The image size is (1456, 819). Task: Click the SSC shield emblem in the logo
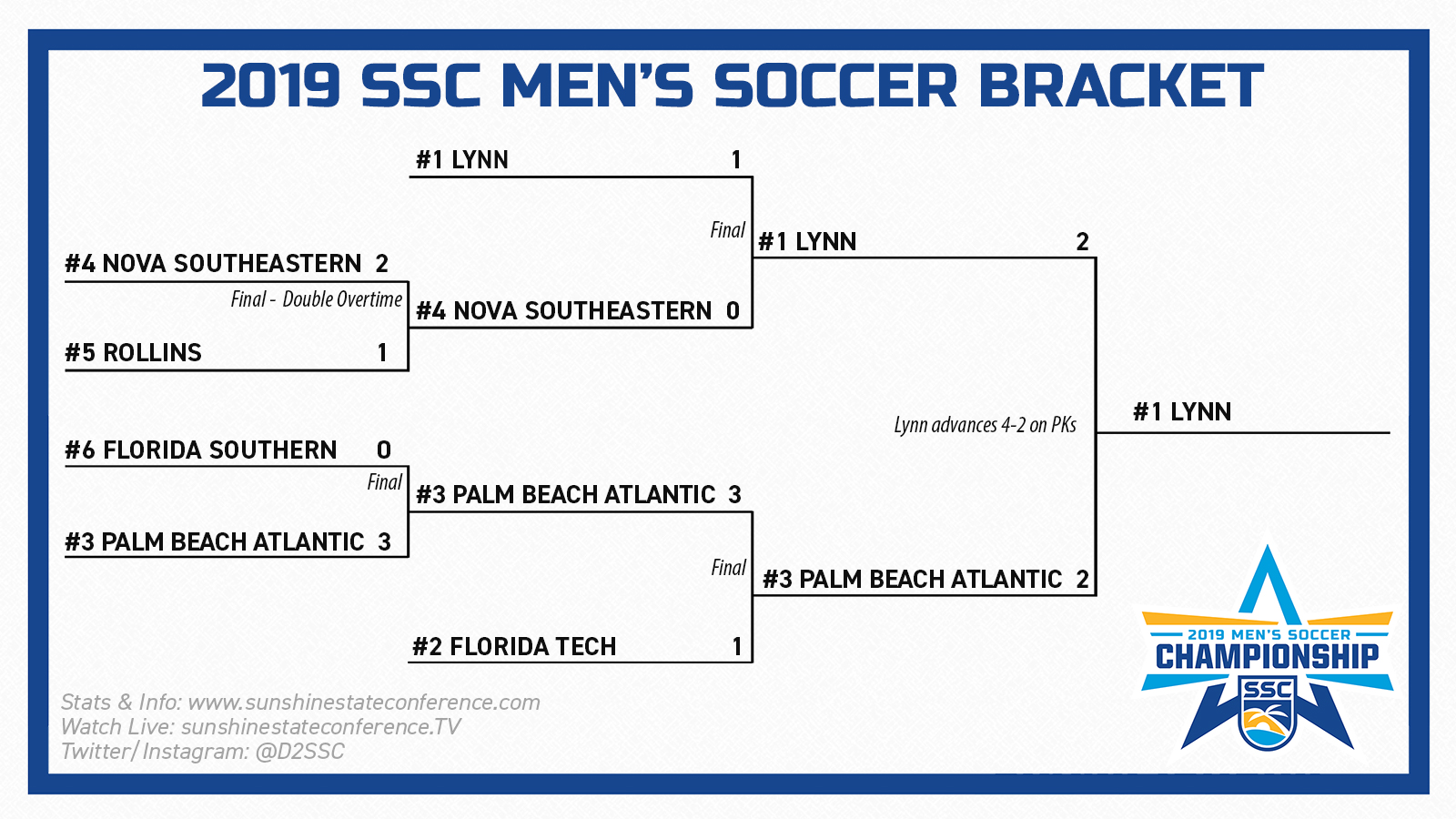[1267, 714]
